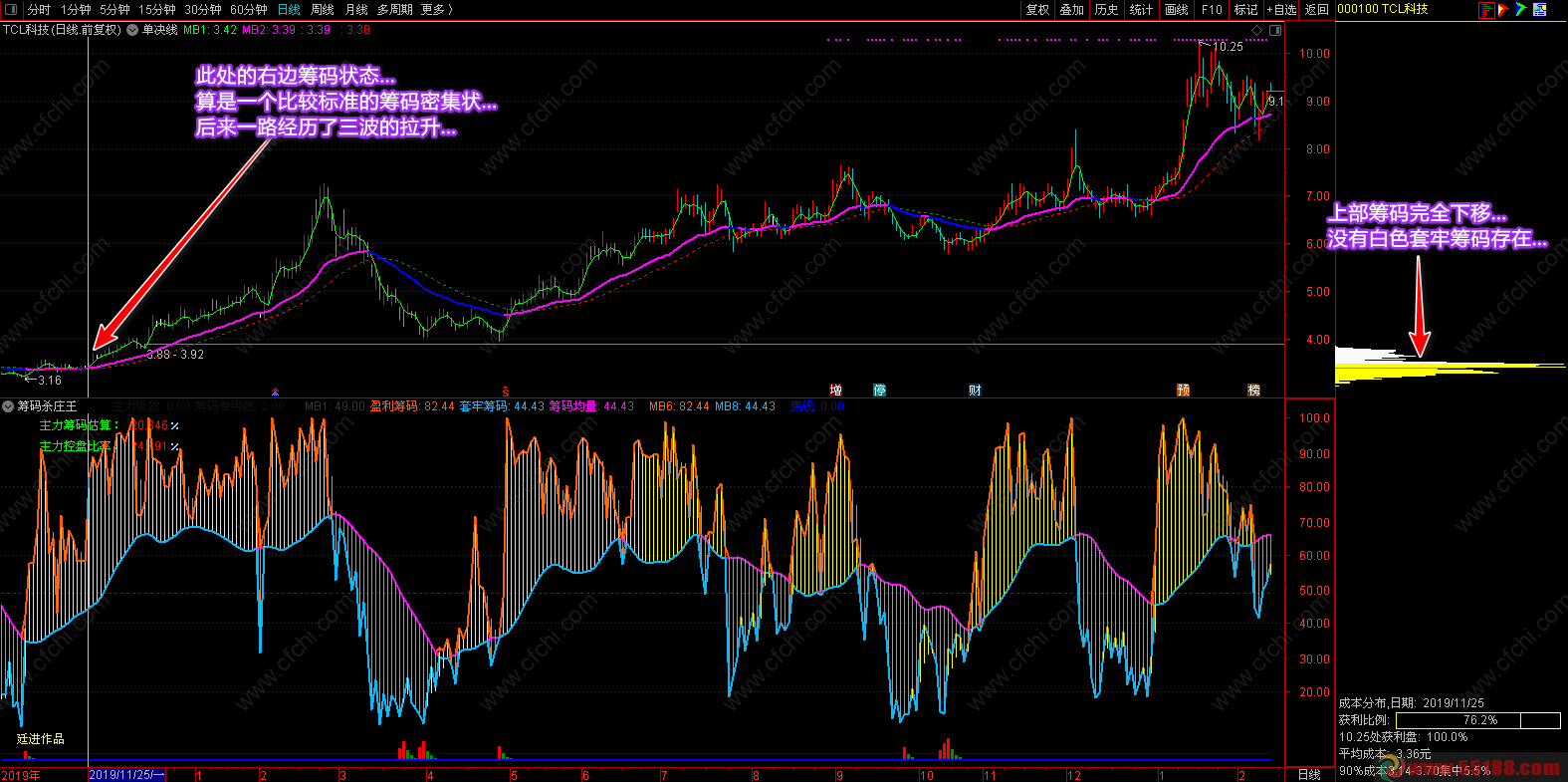The width and height of the screenshot is (1568, 782).
Task: Click the +自选 add to watchlist button
Action: click(1281, 10)
